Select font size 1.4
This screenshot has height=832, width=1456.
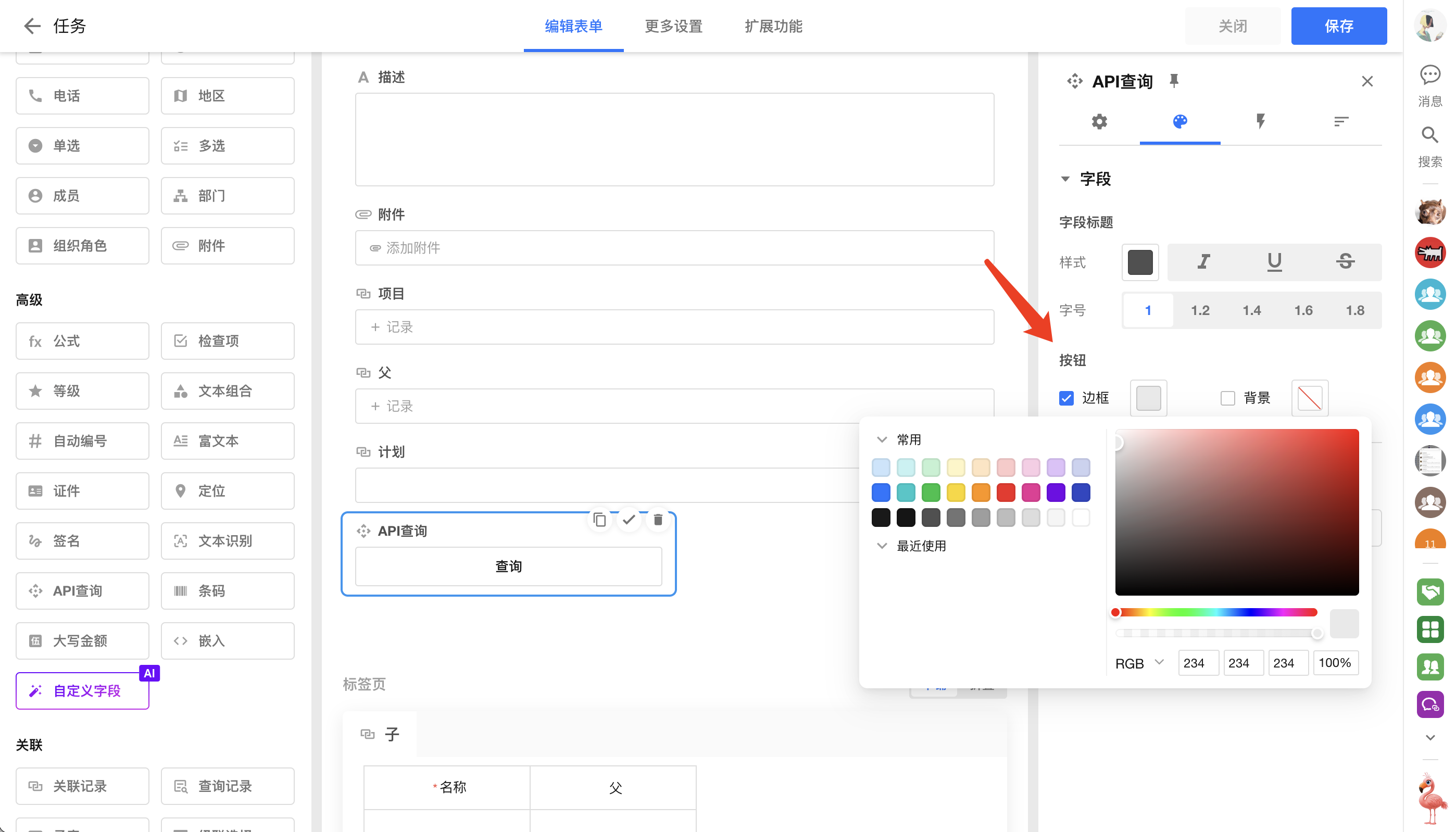point(1251,310)
